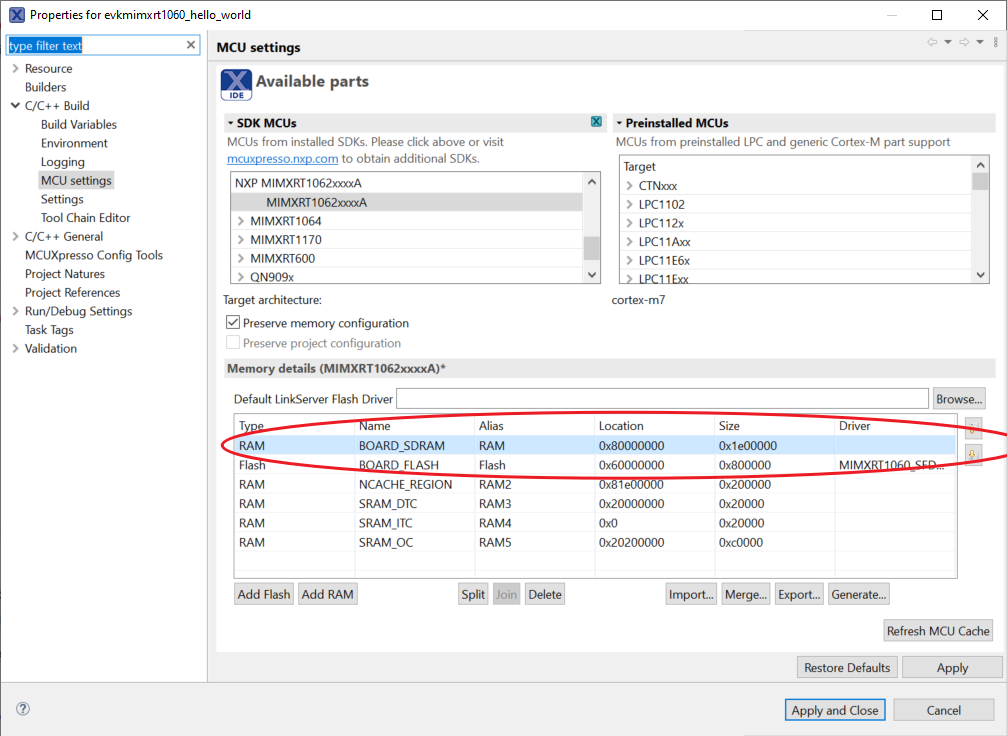Click the help question mark icon

[x=22, y=709]
